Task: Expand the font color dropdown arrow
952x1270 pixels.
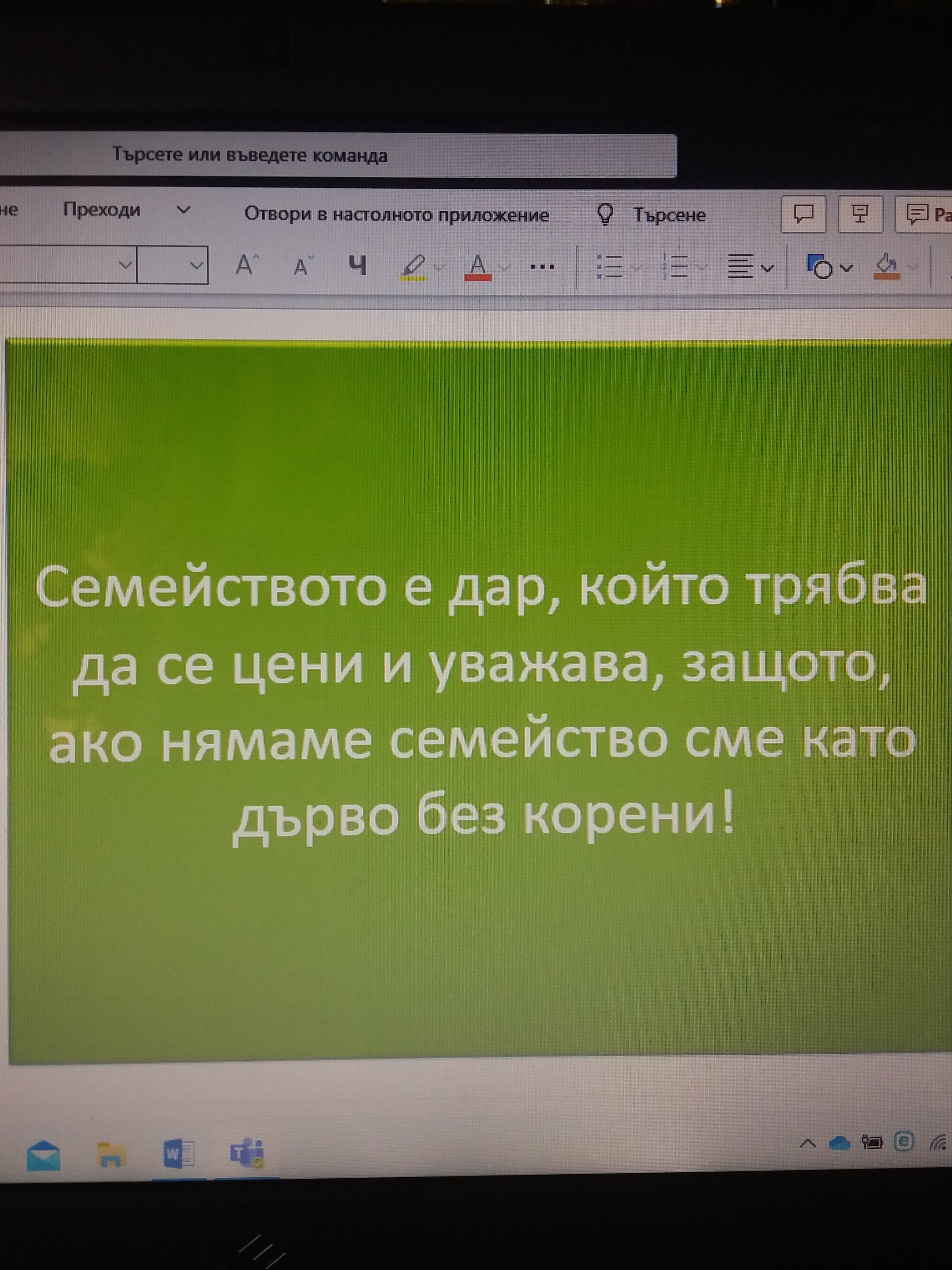Action: (504, 268)
